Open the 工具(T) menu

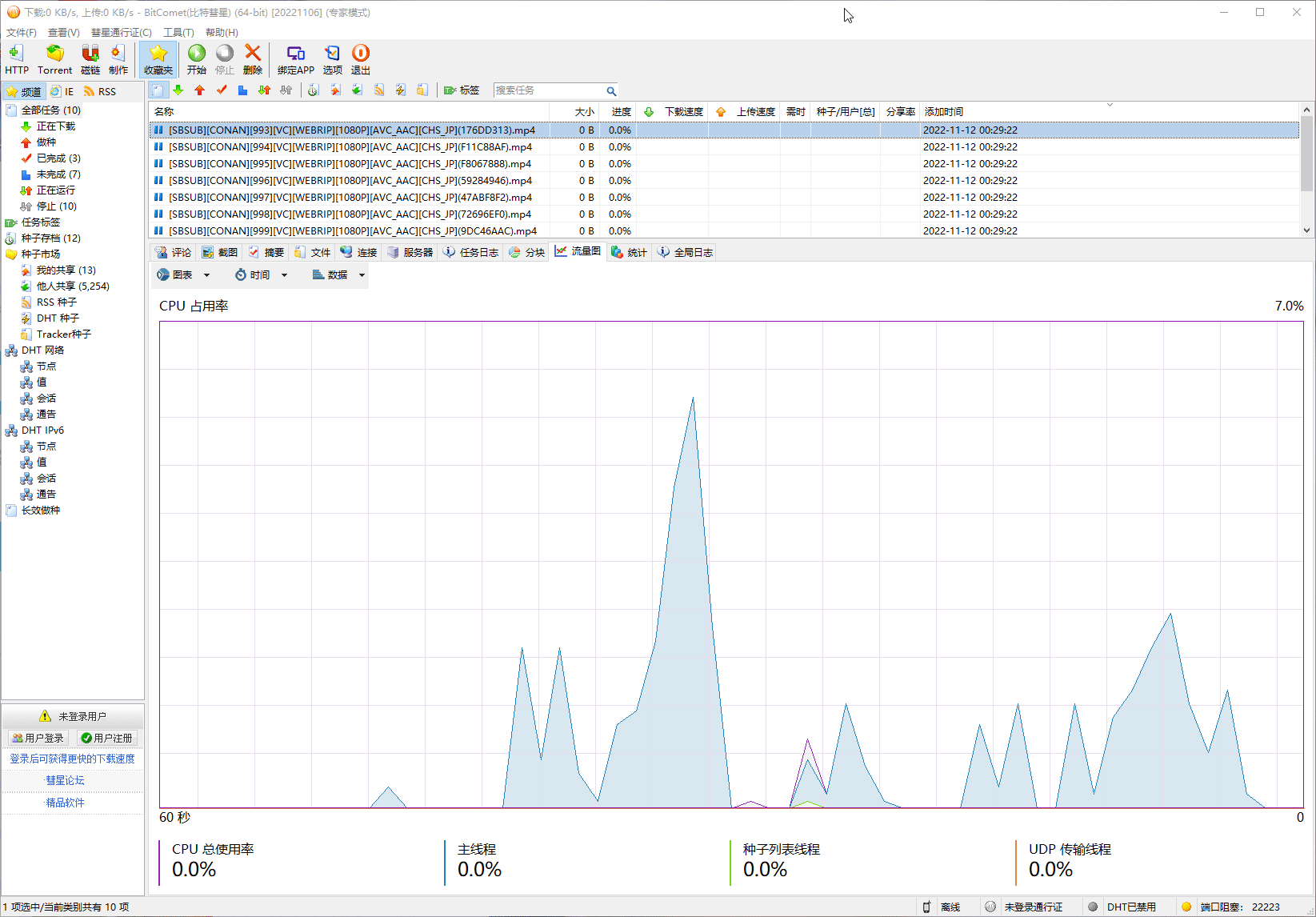coord(179,33)
